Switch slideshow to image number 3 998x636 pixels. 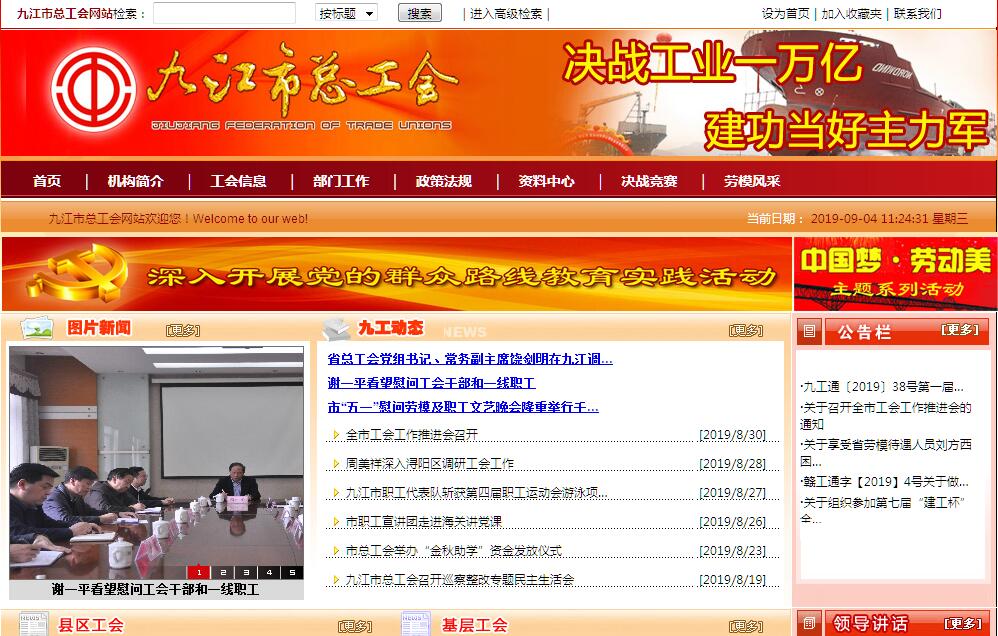click(244, 572)
